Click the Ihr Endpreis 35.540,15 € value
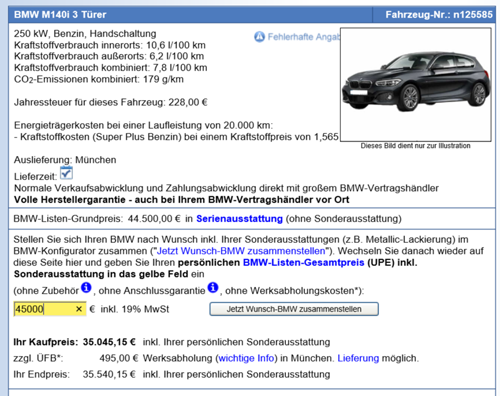Viewport: 500px width, 396px height. [x=109, y=374]
